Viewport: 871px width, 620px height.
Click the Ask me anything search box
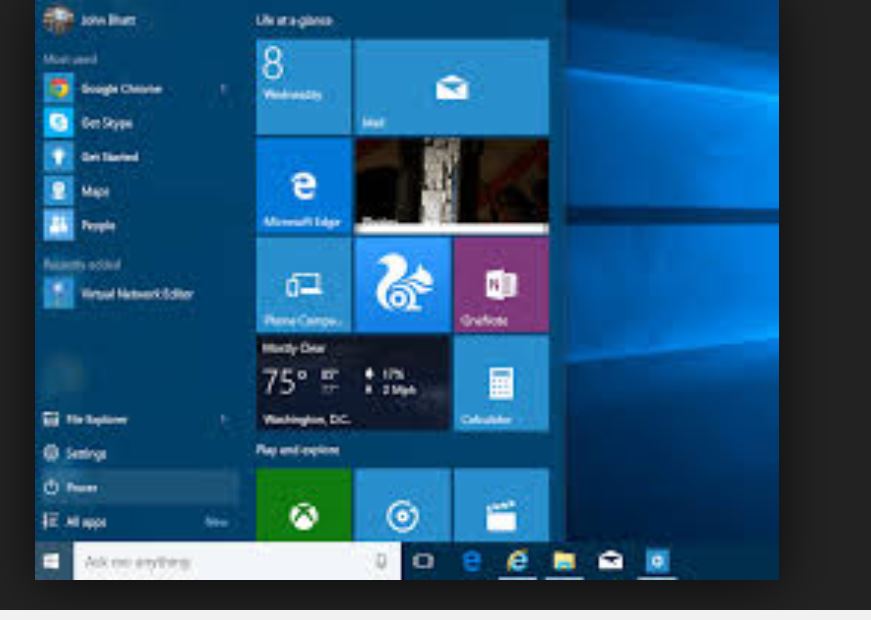pyautogui.click(x=220, y=562)
